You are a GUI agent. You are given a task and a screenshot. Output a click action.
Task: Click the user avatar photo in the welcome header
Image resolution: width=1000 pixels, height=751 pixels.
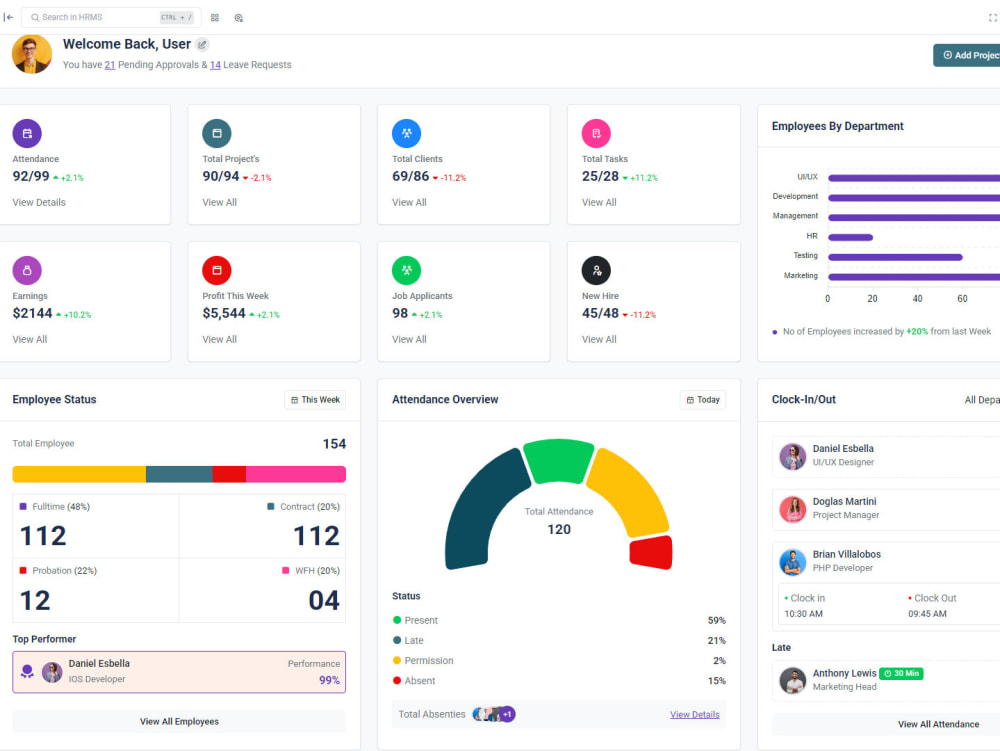(x=31, y=54)
